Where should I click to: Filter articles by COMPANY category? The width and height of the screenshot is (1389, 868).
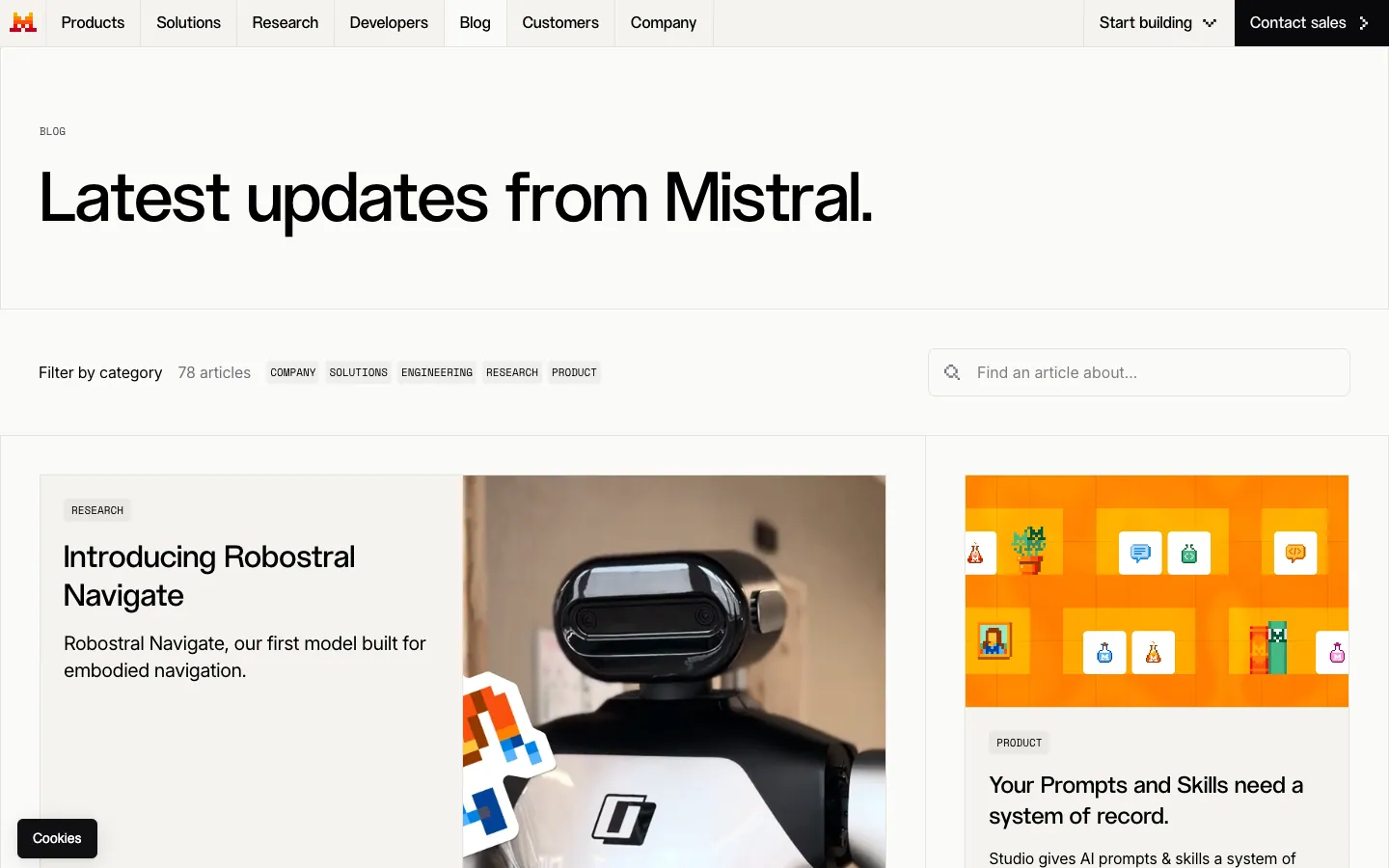[x=293, y=372]
